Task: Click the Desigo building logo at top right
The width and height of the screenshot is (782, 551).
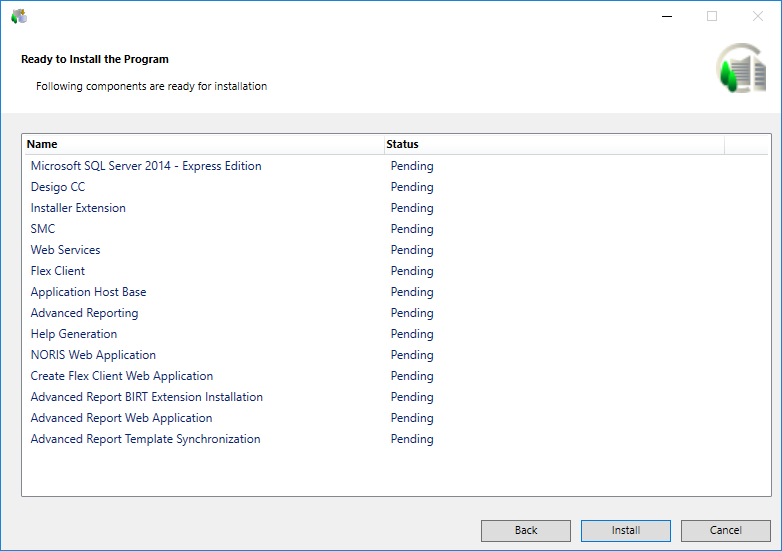Action: 740,69
